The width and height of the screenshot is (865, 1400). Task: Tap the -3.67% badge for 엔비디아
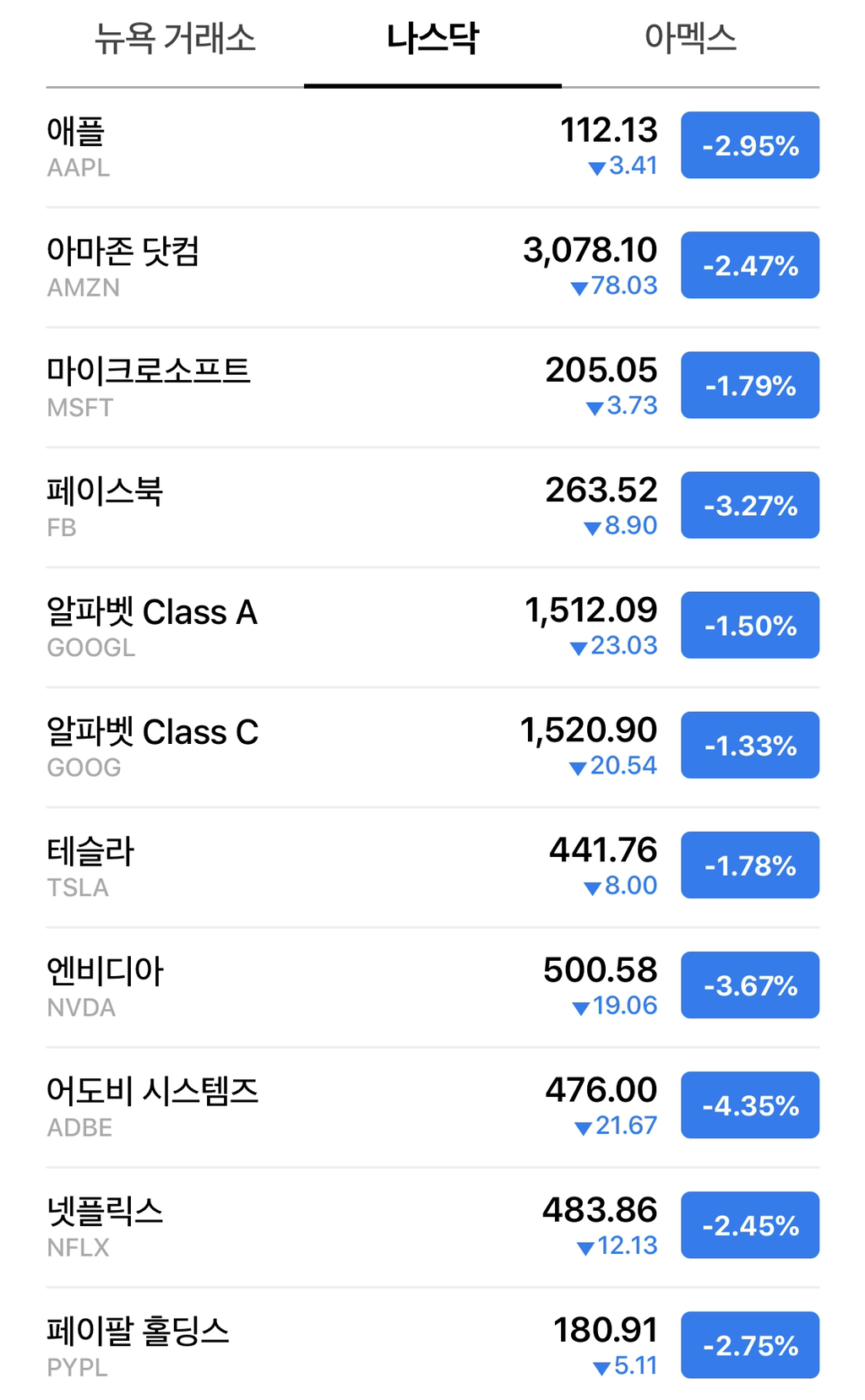(750, 985)
